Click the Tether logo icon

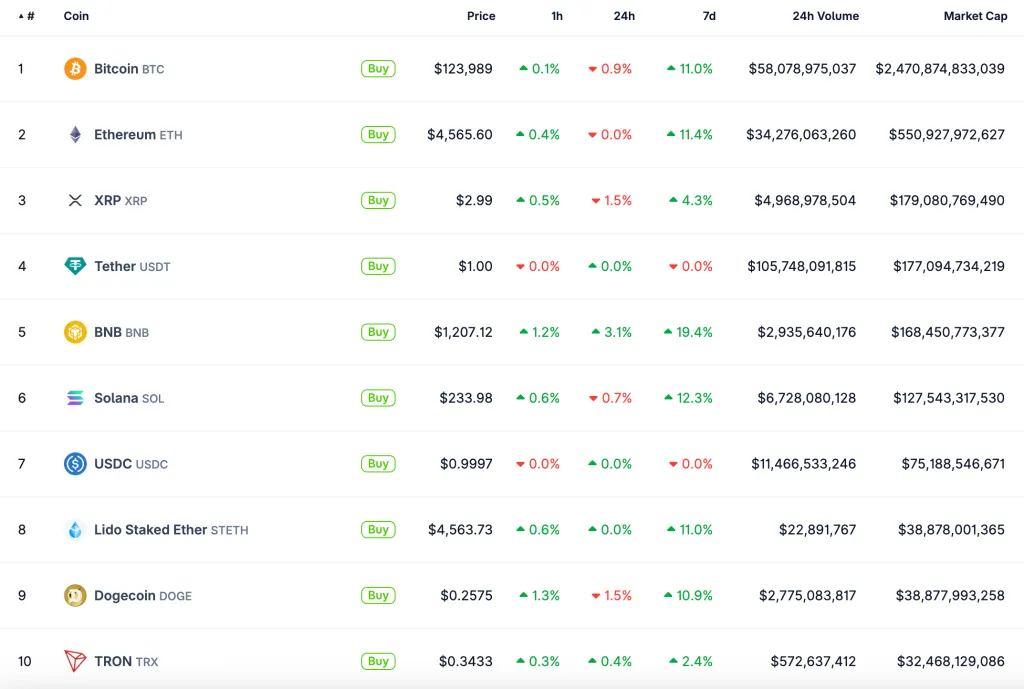75,266
